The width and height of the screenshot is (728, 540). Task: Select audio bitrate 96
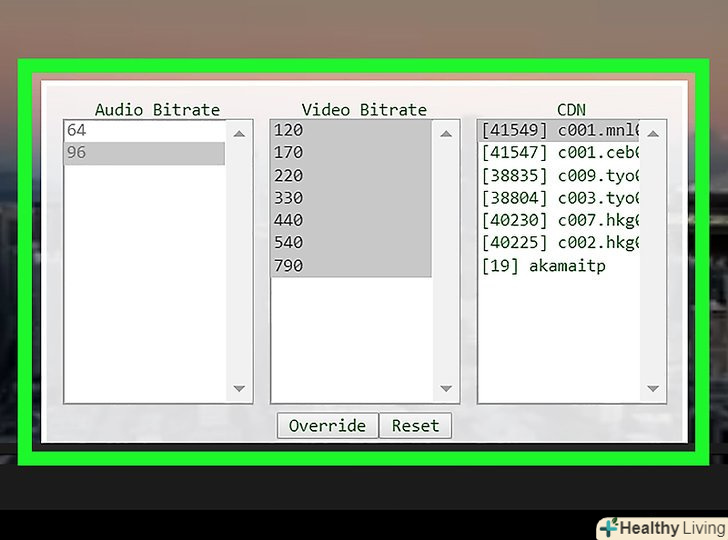(144, 153)
